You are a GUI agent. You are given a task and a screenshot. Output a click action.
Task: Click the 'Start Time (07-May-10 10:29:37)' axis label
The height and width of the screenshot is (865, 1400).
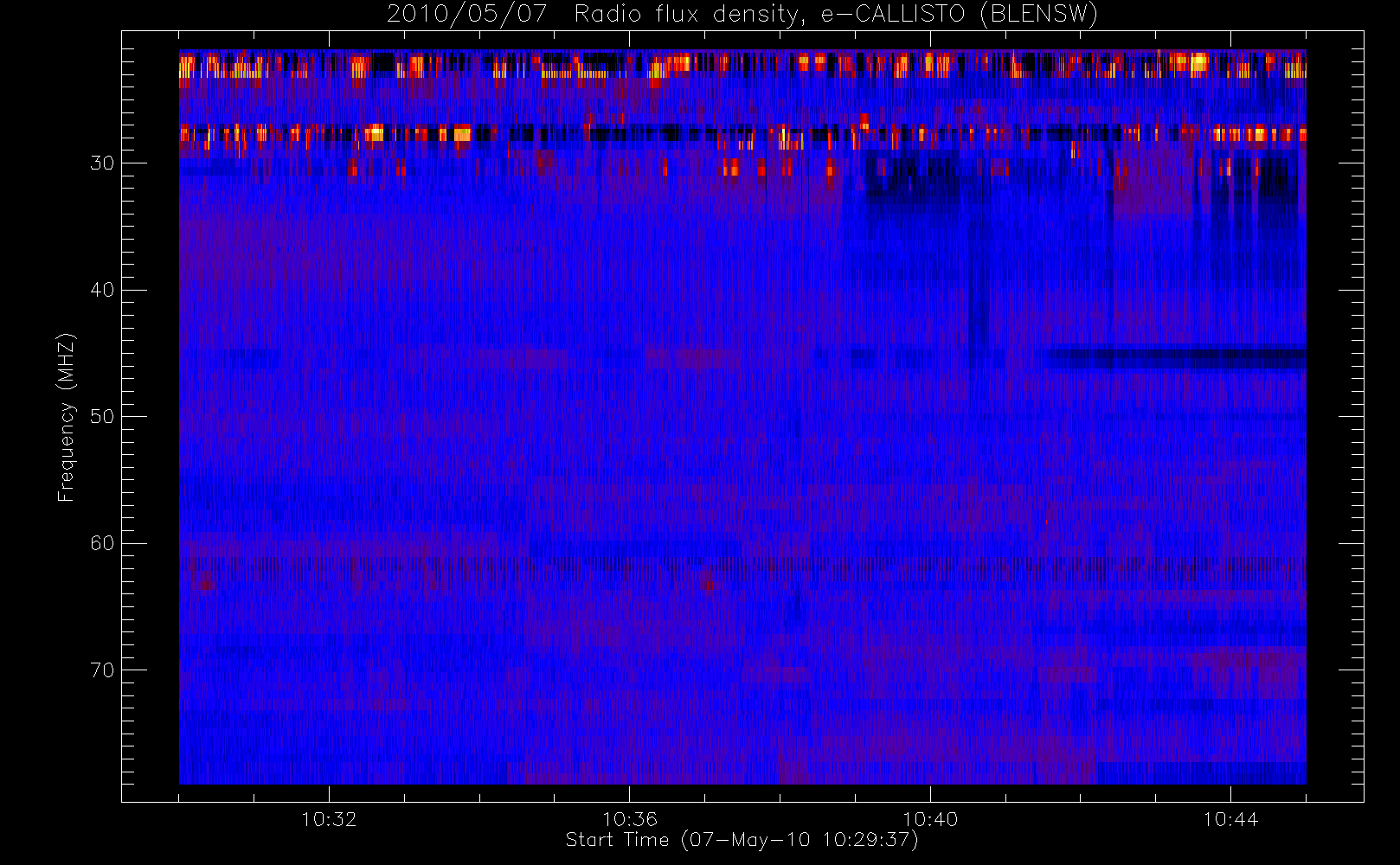(x=742, y=840)
